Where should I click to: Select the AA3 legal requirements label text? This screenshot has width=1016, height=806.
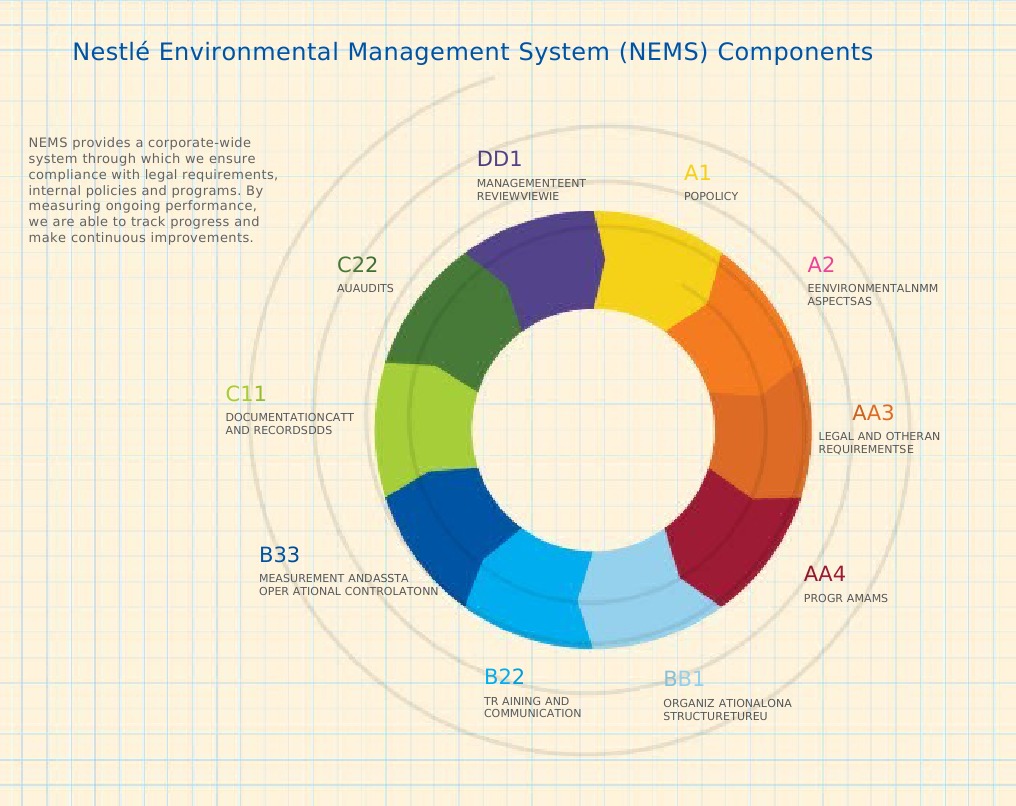[879, 443]
